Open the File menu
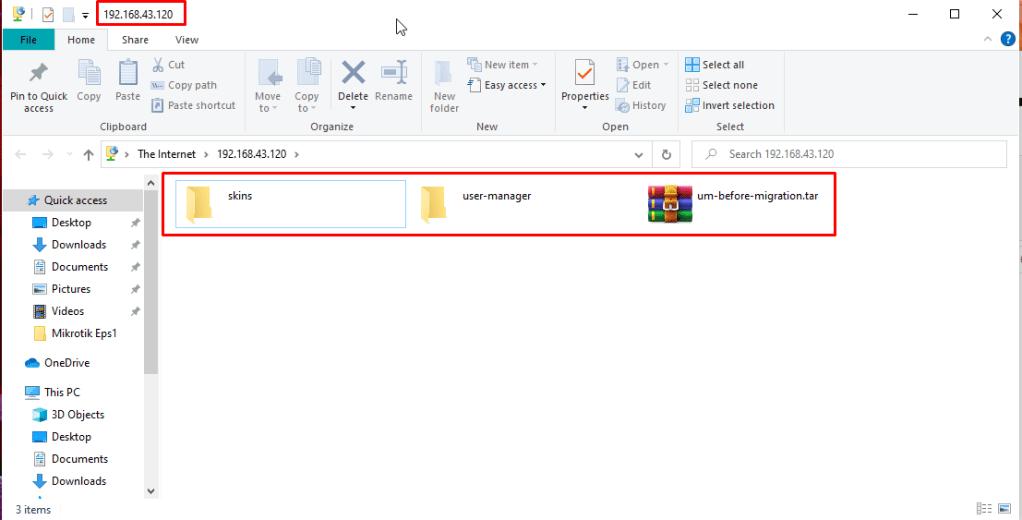1022x520 pixels. pyautogui.click(x=28, y=40)
